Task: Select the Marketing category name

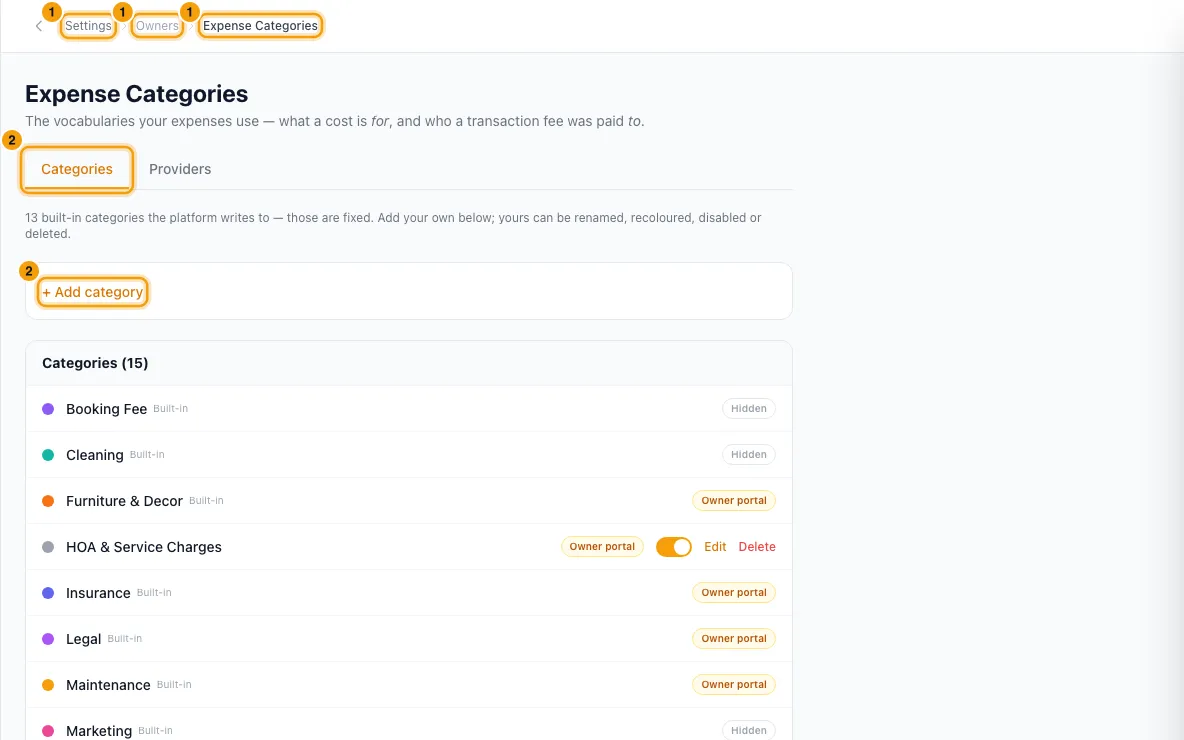Action: 99,731
